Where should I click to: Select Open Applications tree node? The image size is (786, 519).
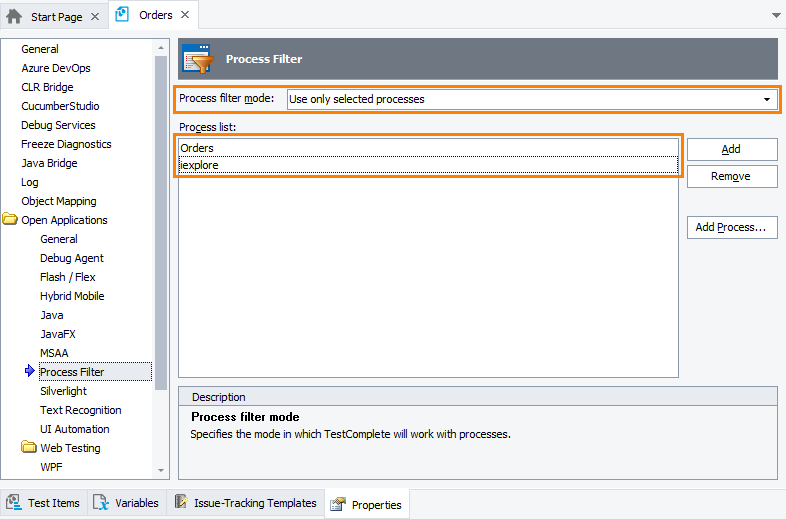coord(64,220)
